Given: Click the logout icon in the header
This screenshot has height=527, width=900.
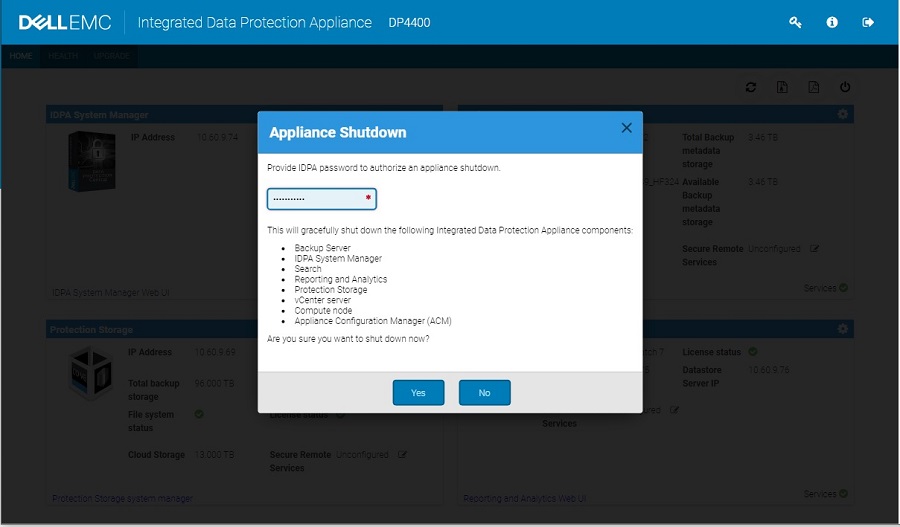Looking at the screenshot, I should [868, 22].
